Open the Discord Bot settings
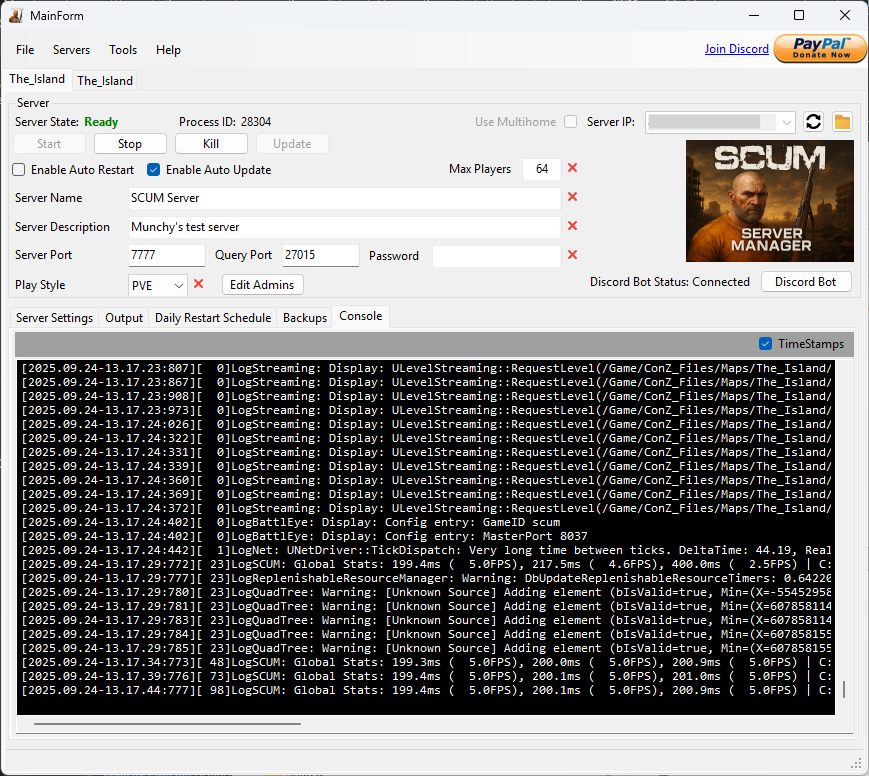 806,282
